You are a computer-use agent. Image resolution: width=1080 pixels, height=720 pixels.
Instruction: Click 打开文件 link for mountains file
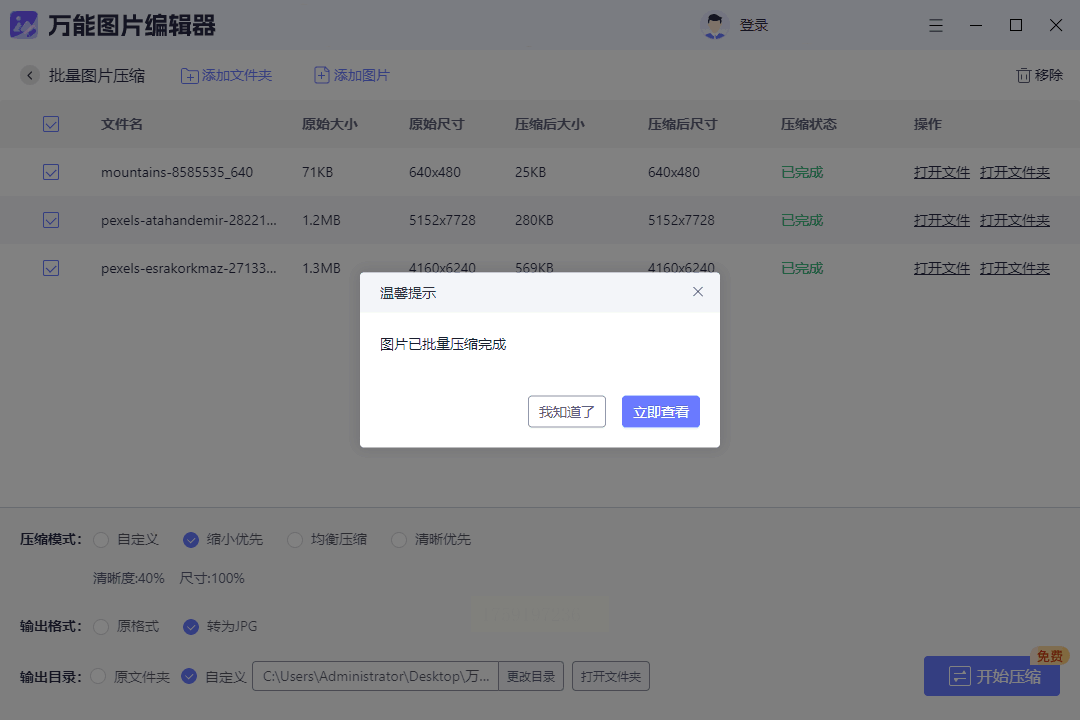coord(941,172)
